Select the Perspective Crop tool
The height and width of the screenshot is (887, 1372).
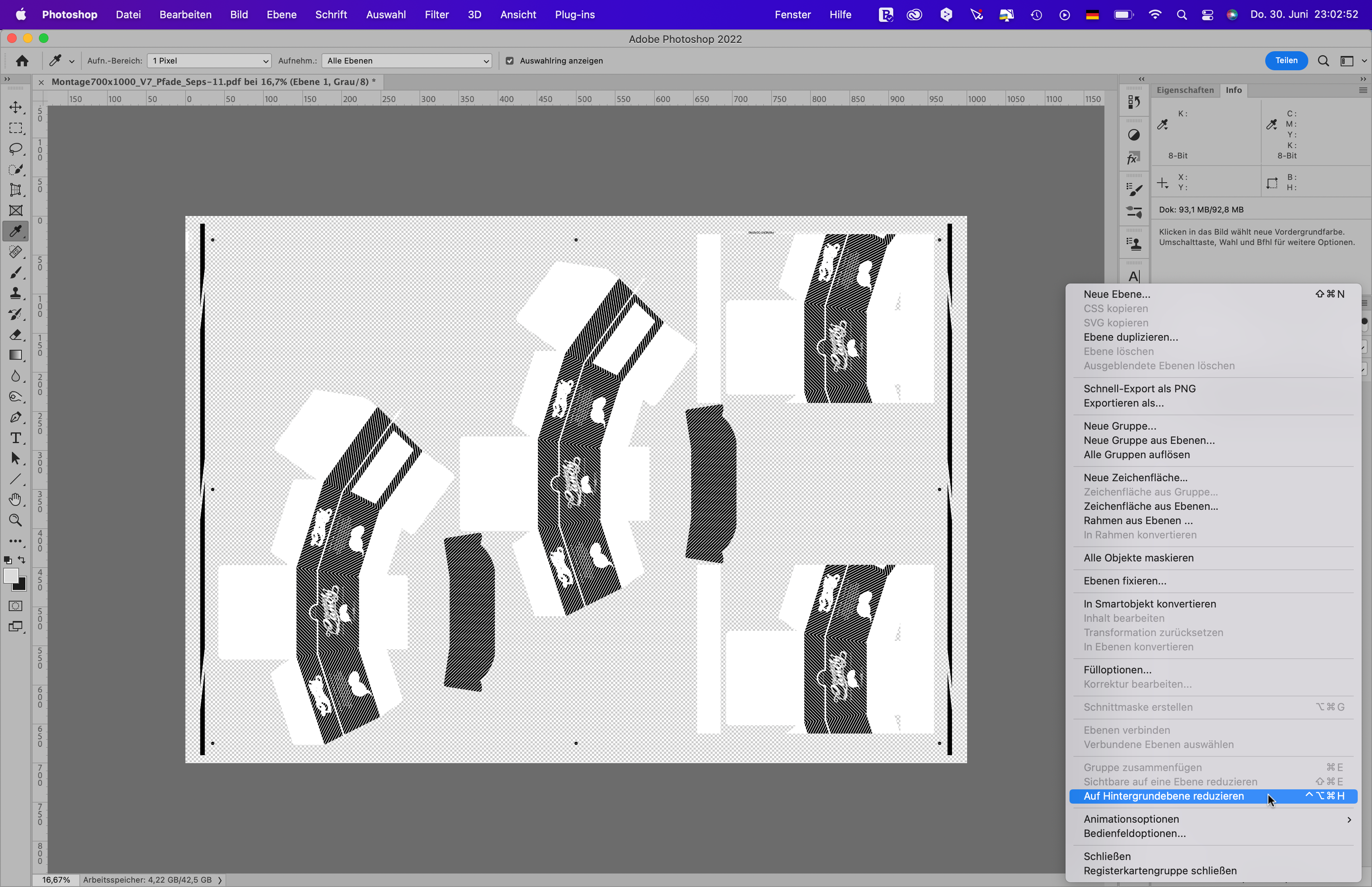[15, 190]
